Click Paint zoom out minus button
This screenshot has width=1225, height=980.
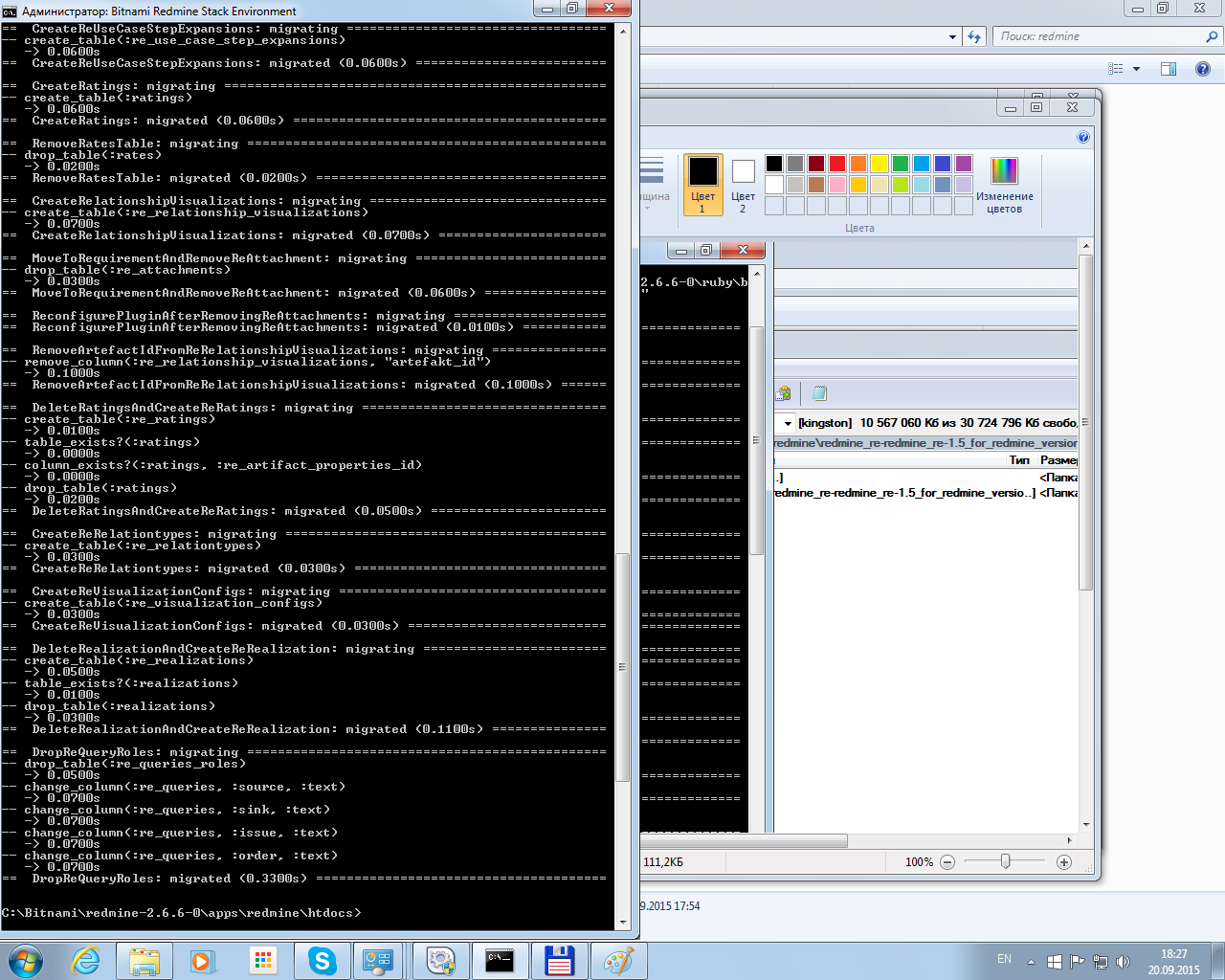pyautogui.click(x=947, y=862)
